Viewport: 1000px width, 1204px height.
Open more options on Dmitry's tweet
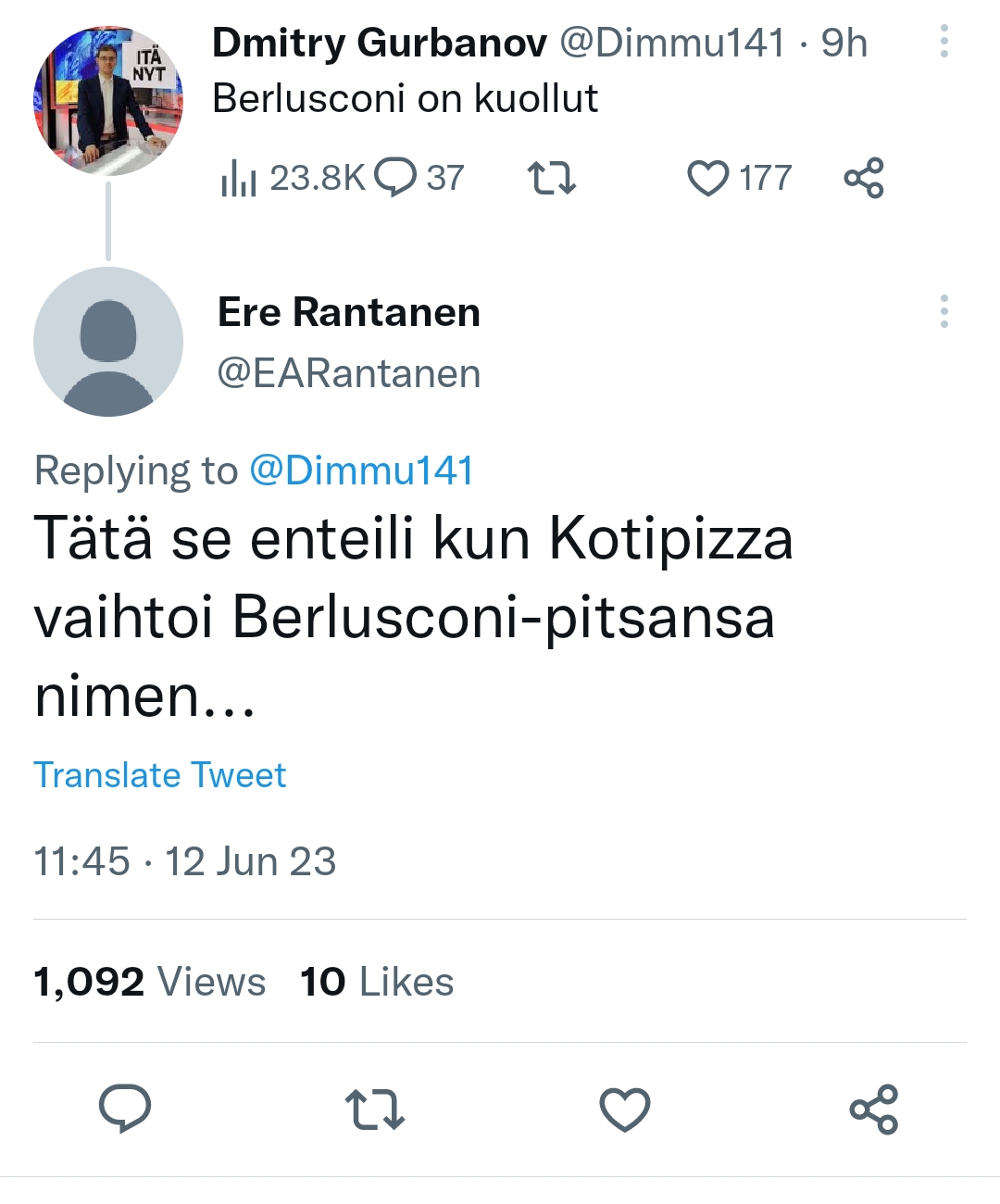coord(944,42)
